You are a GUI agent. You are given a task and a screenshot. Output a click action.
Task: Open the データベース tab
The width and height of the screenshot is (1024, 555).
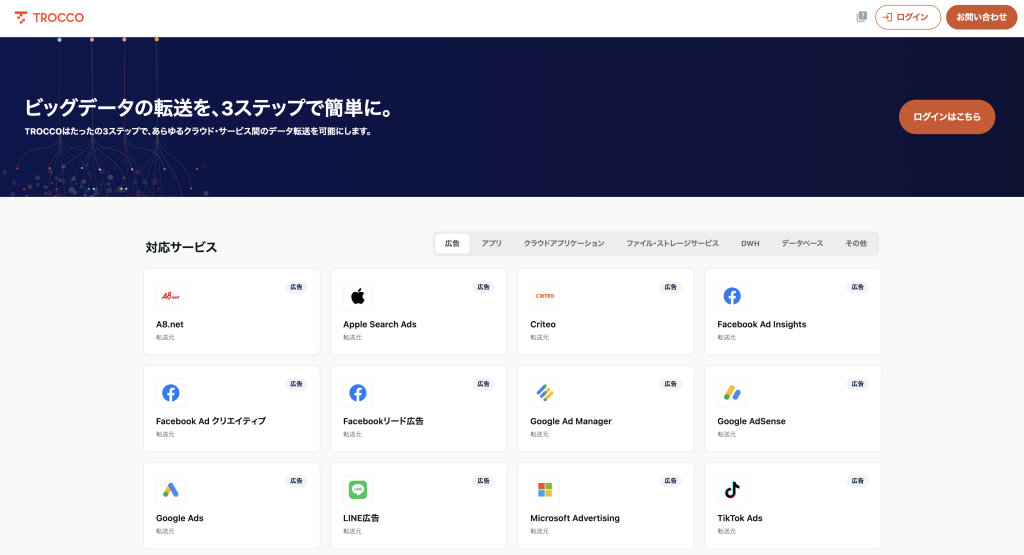point(803,244)
